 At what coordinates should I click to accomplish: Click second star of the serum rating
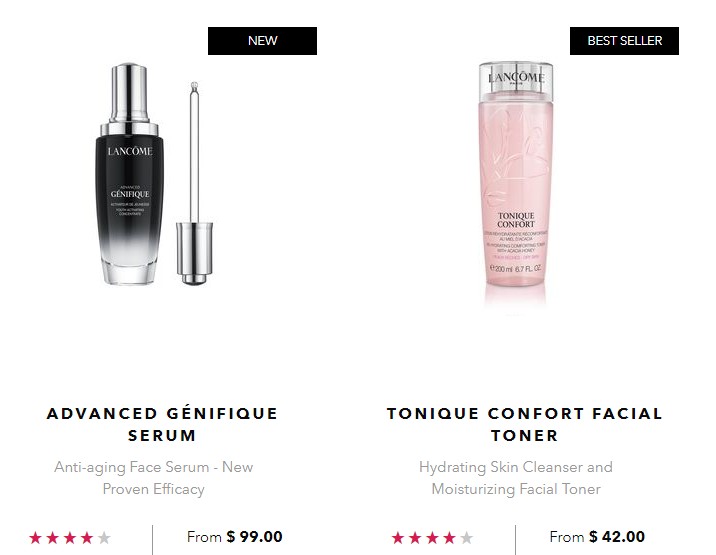click(53, 538)
